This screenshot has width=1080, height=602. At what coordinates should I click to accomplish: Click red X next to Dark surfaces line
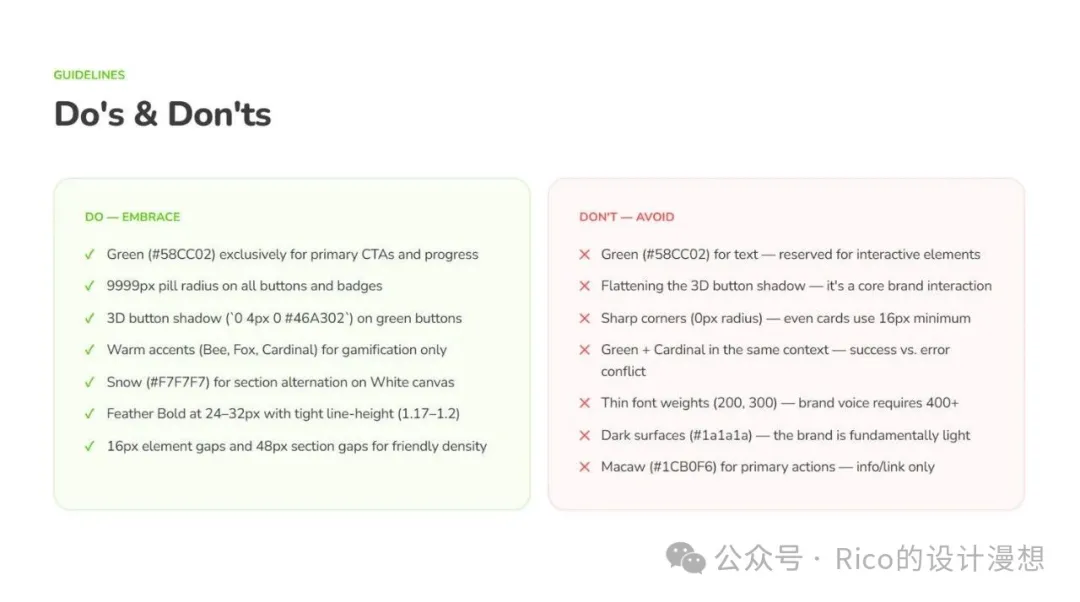click(x=585, y=435)
